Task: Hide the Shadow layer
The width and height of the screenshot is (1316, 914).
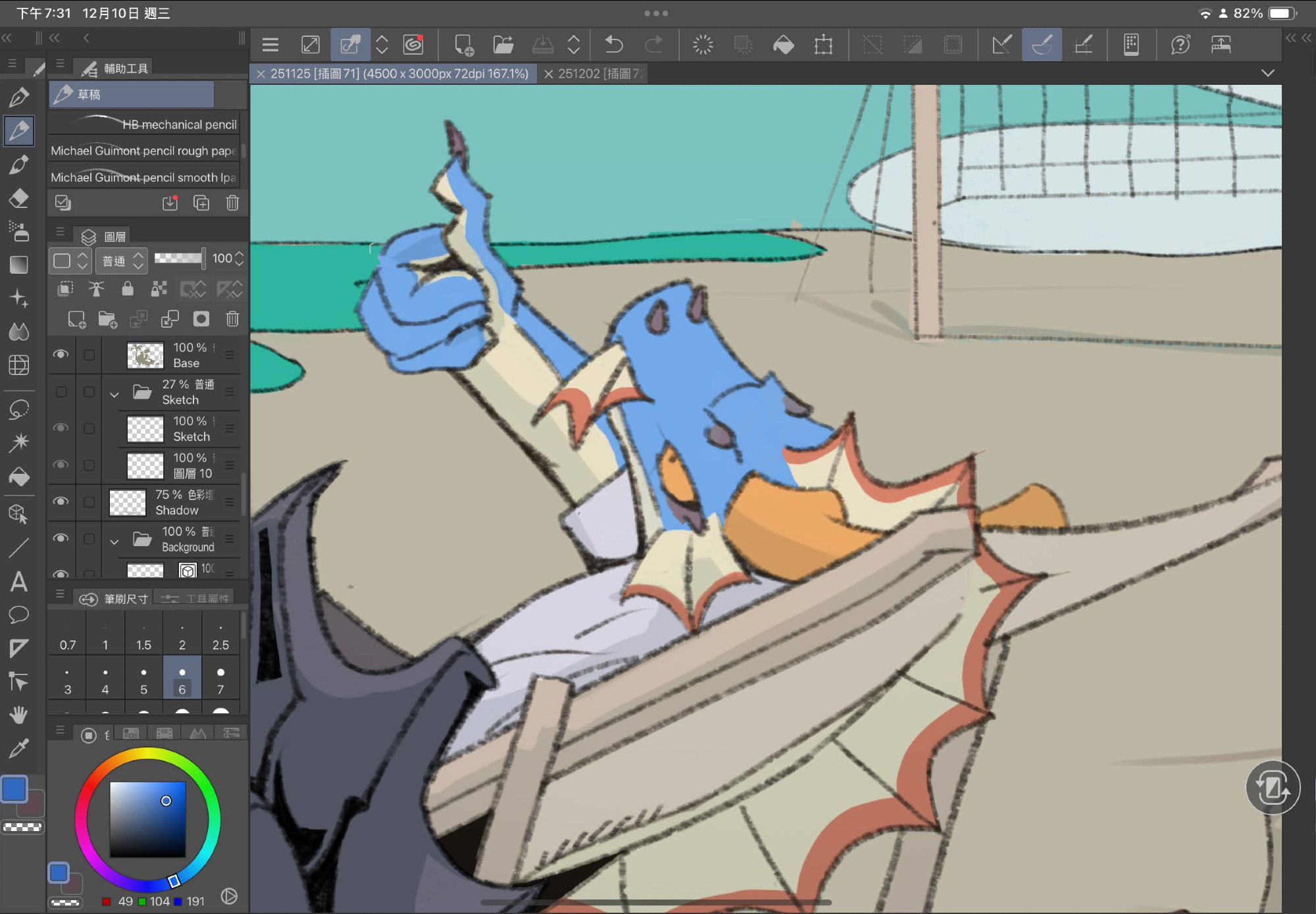Action: click(61, 501)
